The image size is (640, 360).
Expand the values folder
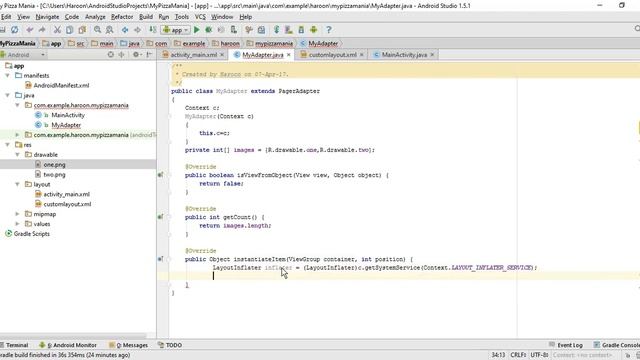[18, 224]
